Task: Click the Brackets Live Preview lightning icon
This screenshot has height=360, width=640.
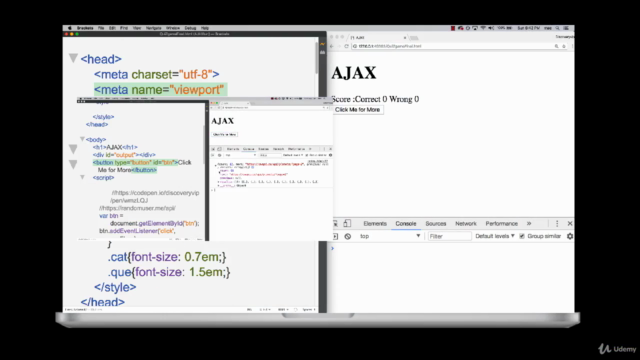Action: [x=322, y=44]
